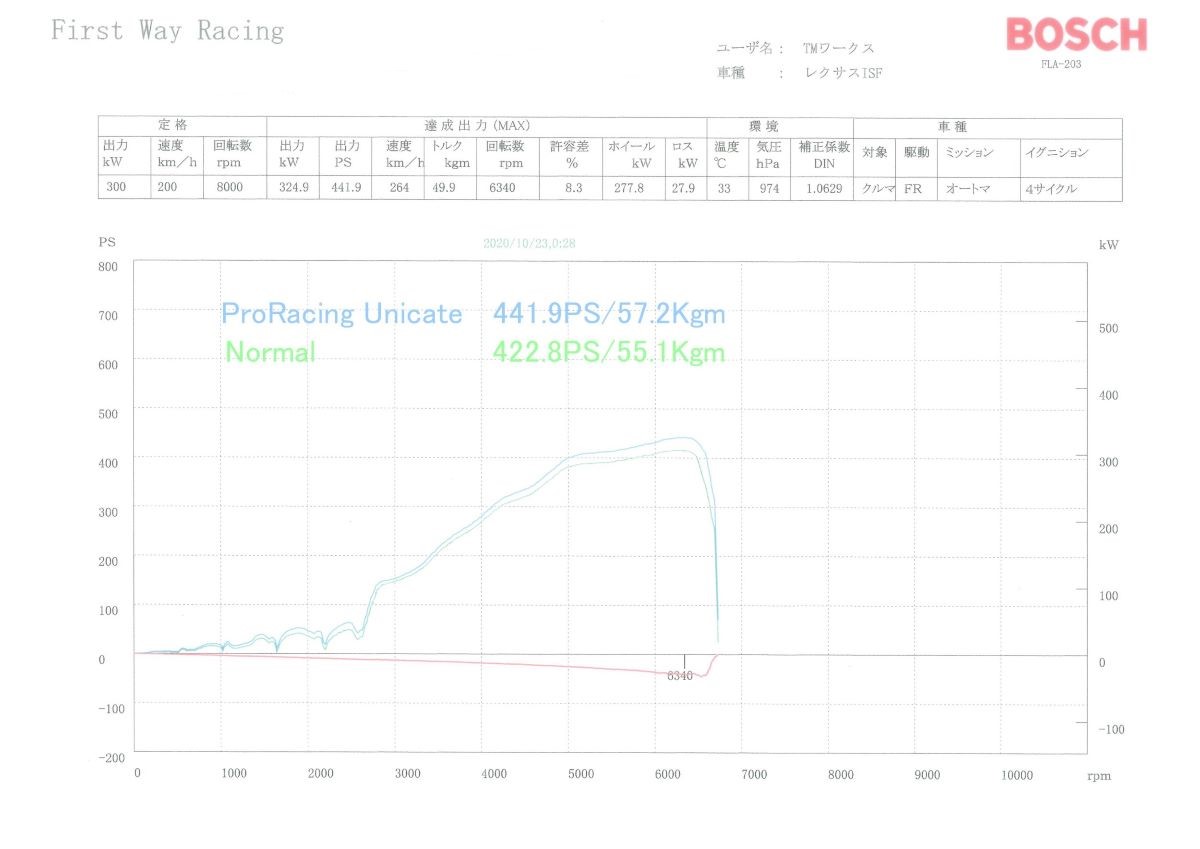Click the 422.8PS/55.1Kgm legend value
The height and width of the screenshot is (849, 1200).
pos(608,352)
